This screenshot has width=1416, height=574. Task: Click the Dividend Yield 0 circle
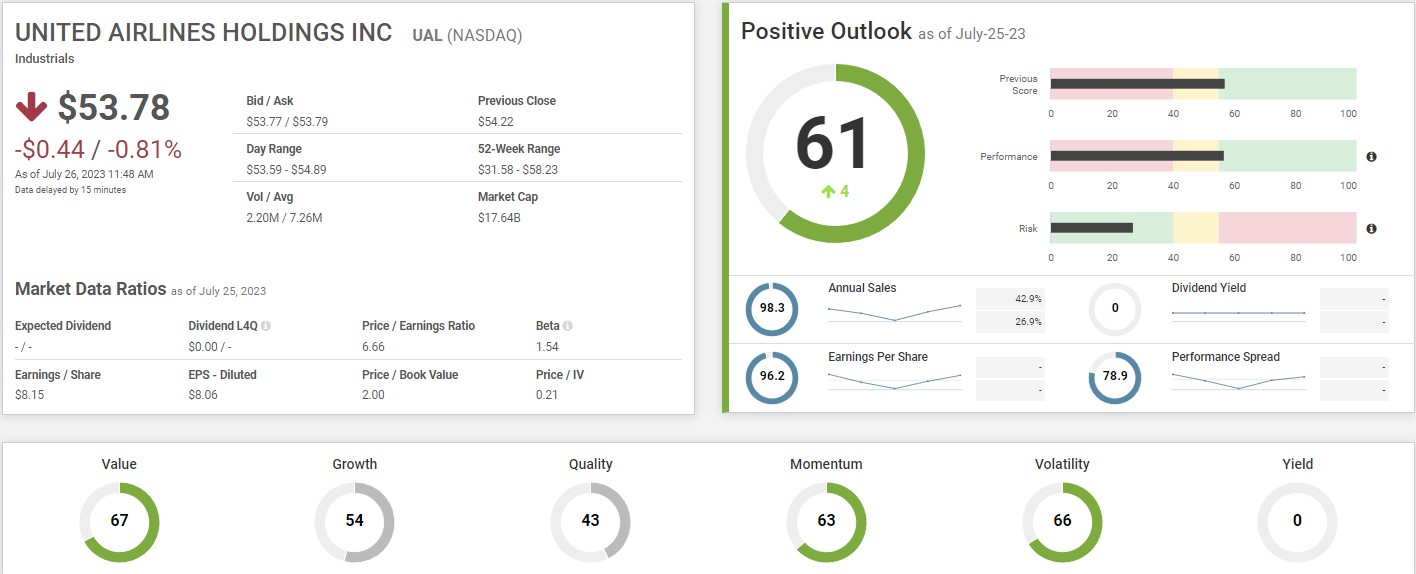(x=1115, y=308)
